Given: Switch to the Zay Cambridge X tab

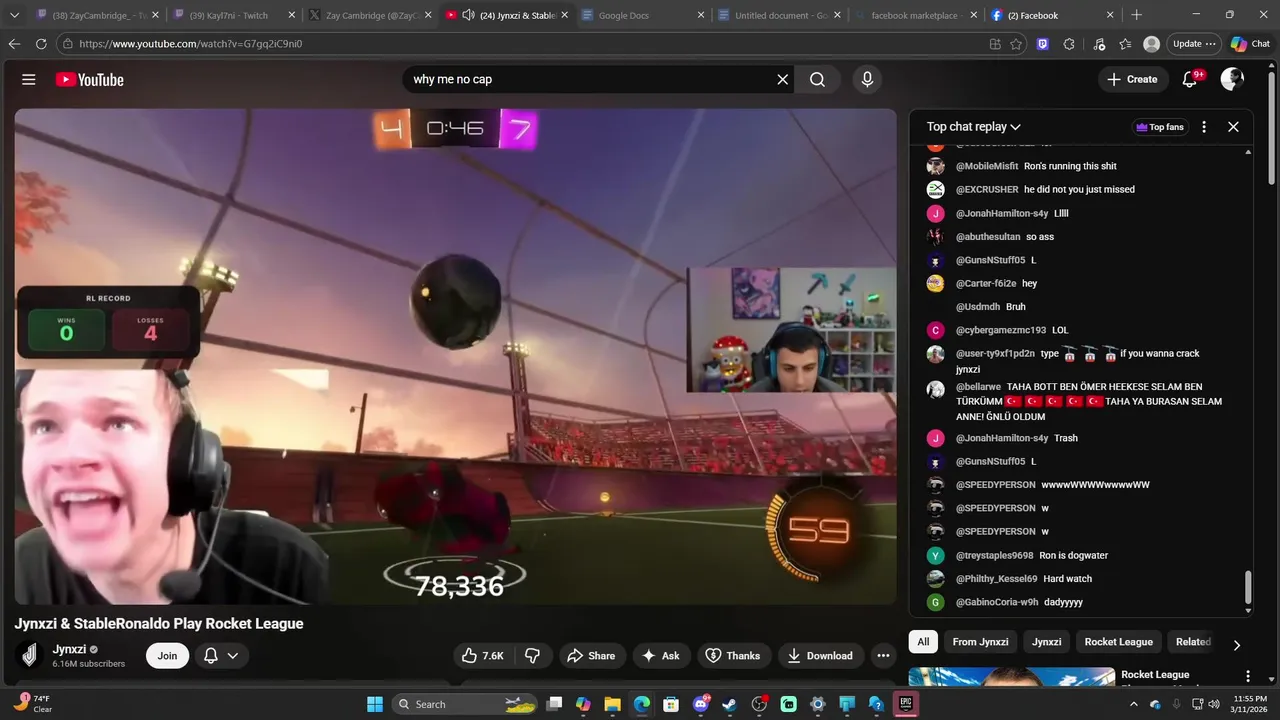Looking at the screenshot, I should [x=370, y=15].
